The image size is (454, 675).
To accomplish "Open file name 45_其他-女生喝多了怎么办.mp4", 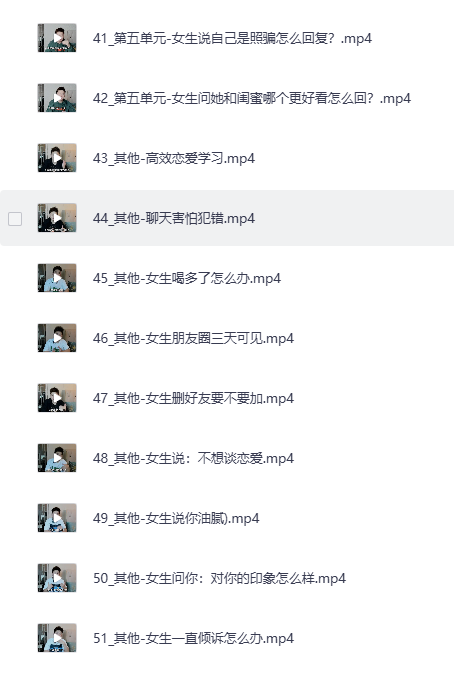I will click(x=187, y=279).
